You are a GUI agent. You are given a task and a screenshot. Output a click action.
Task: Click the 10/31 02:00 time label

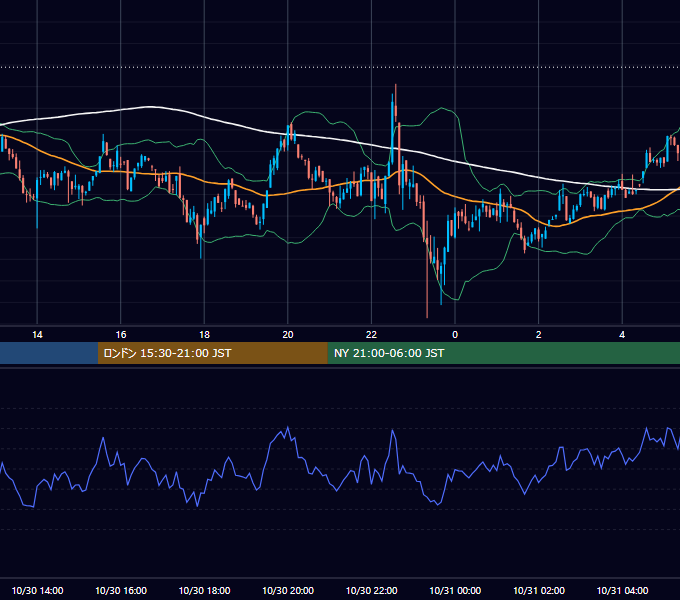539,590
